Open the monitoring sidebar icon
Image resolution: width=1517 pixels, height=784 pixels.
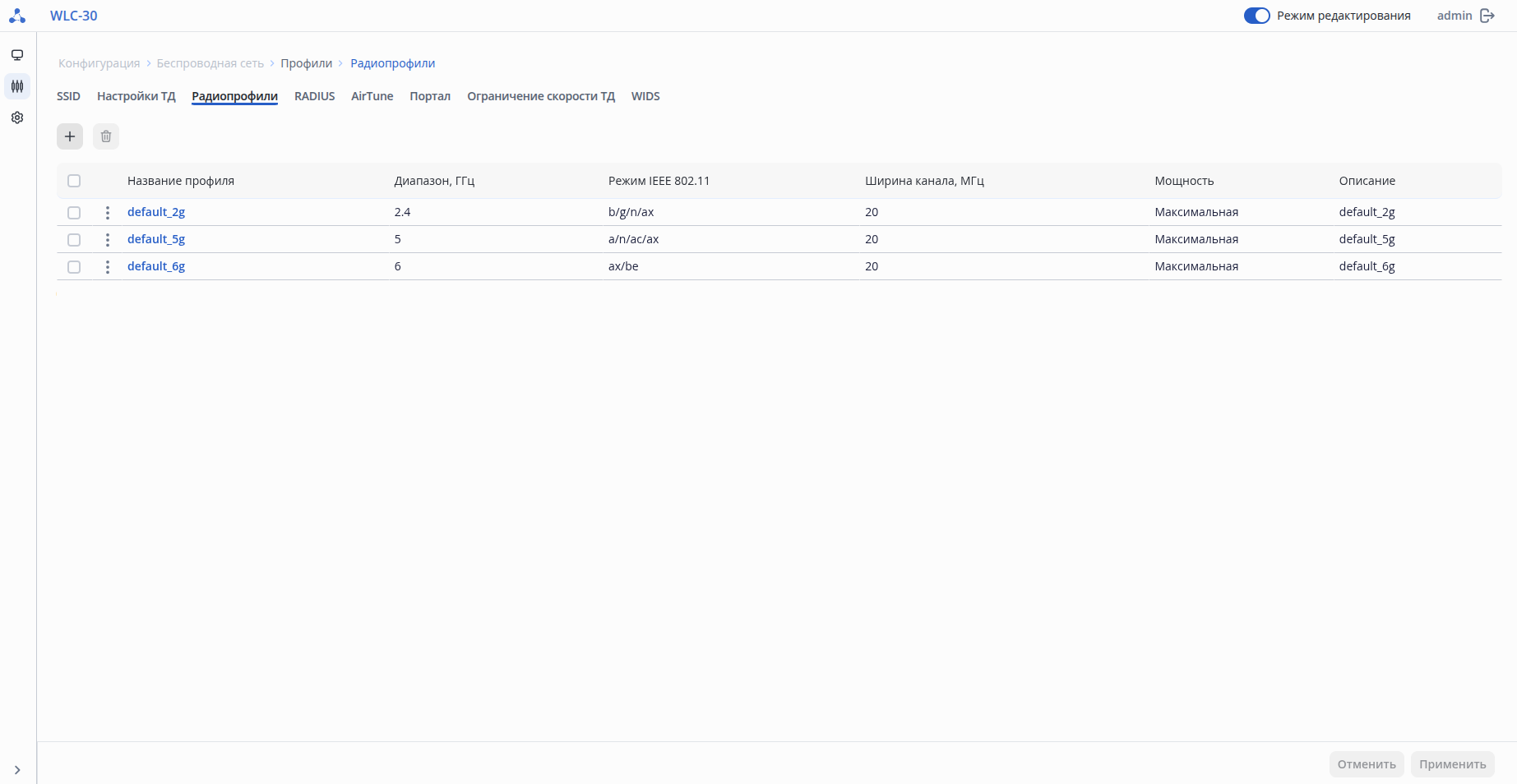(x=17, y=55)
